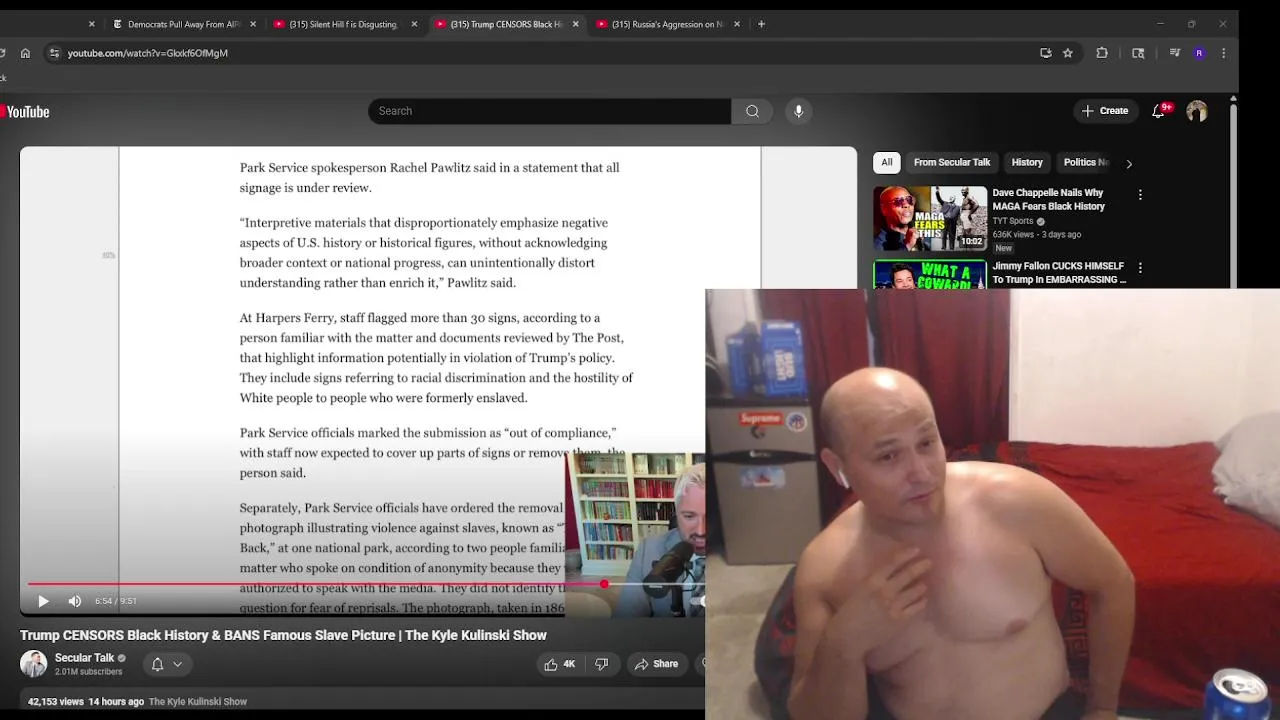Open YouTube notifications bell
The image size is (1280, 720).
coord(1159,111)
